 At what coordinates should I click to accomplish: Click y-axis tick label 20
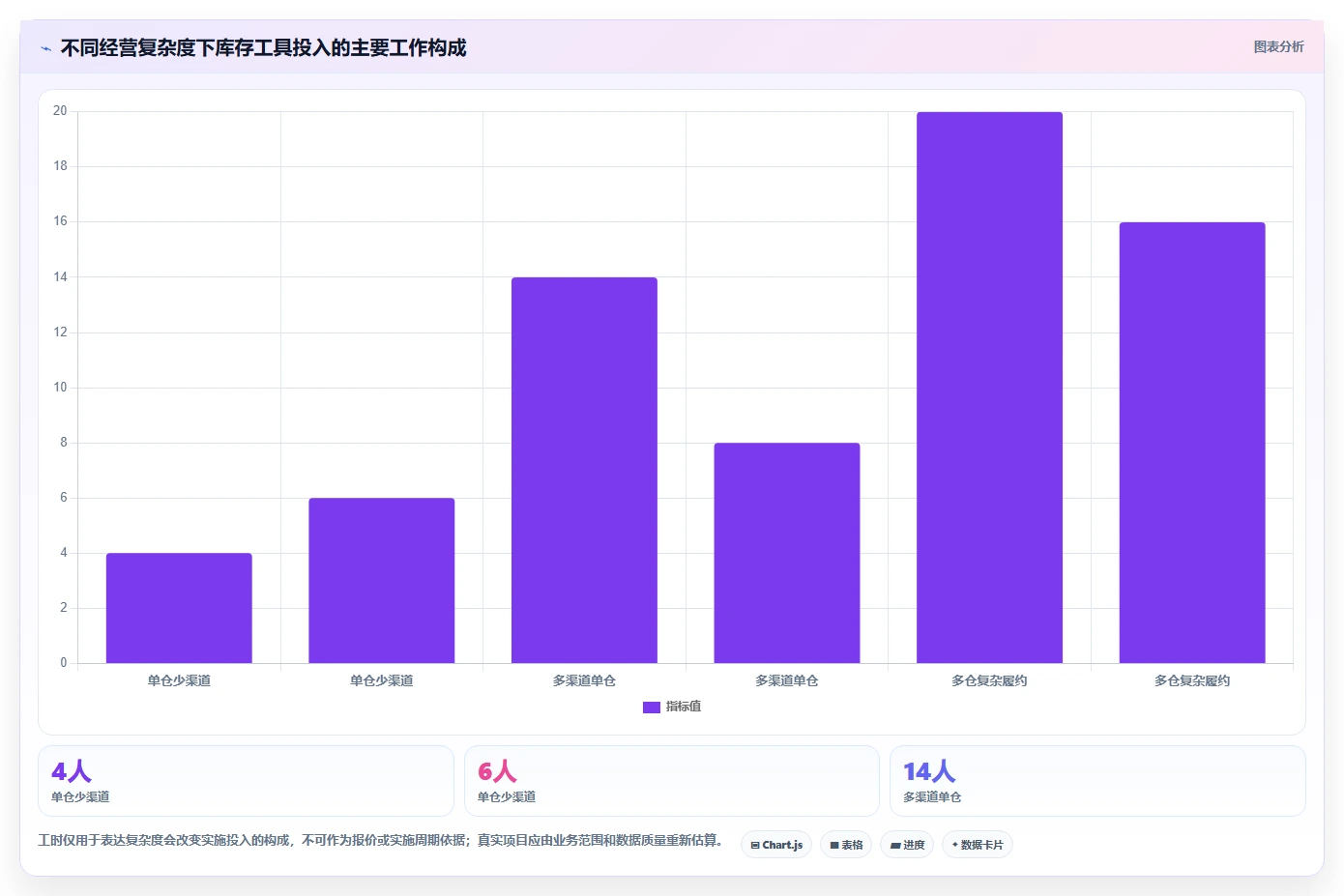pyautogui.click(x=60, y=111)
